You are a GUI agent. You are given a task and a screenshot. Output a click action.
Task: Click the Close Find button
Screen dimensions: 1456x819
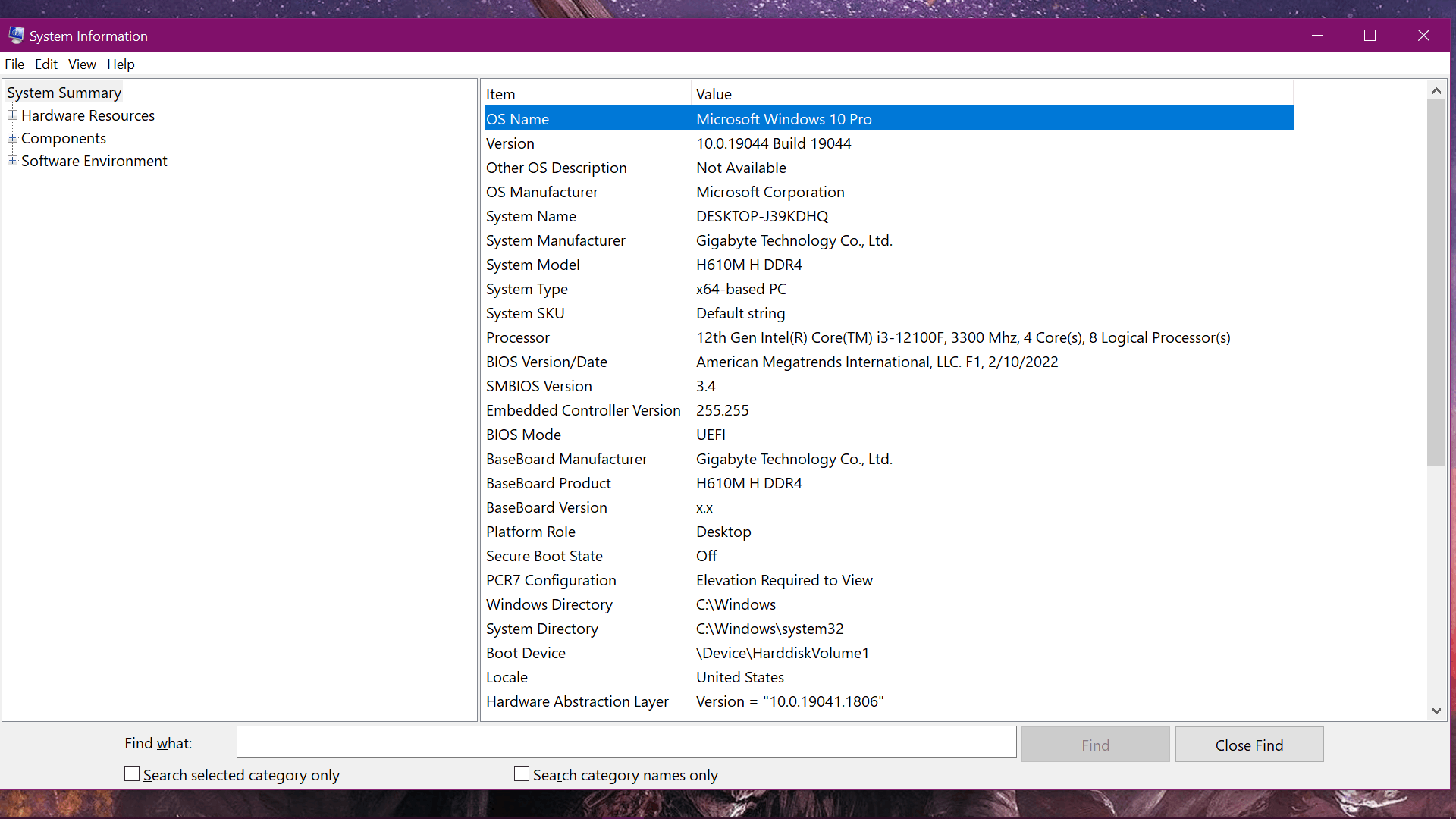(1249, 745)
